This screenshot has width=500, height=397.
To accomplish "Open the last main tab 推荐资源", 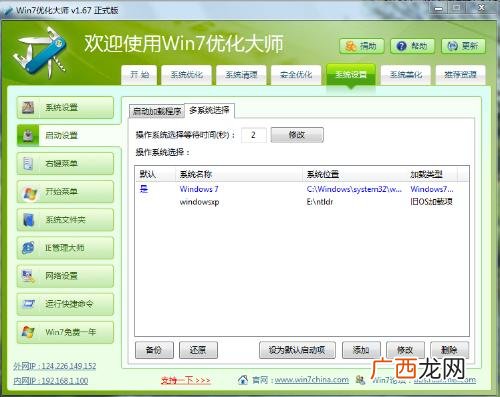I will (x=460, y=75).
